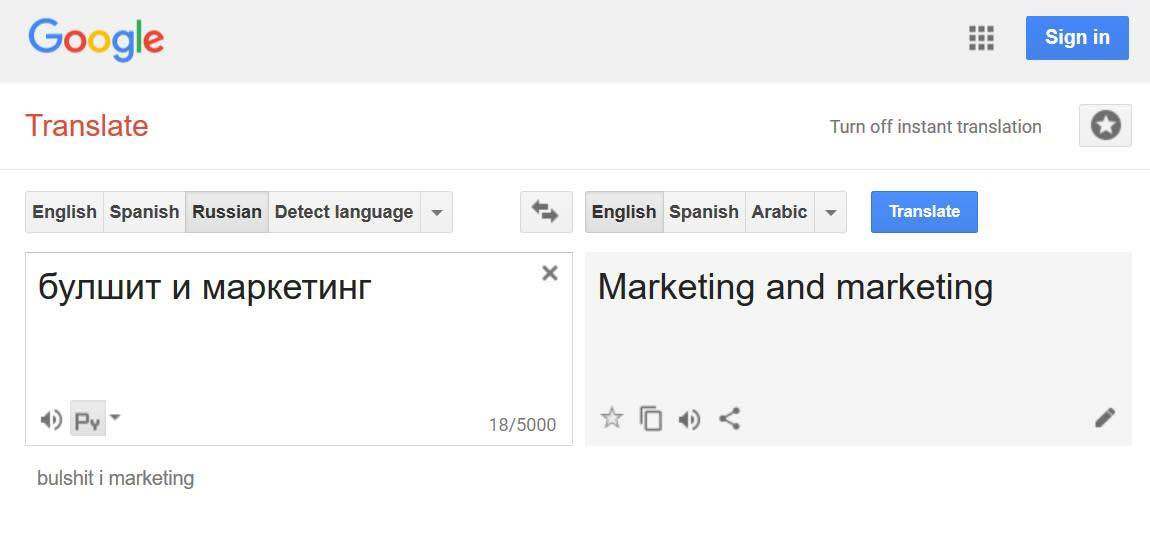The image size is (1150, 545).
Task: Click into the Russian source text box
Action: pos(299,348)
